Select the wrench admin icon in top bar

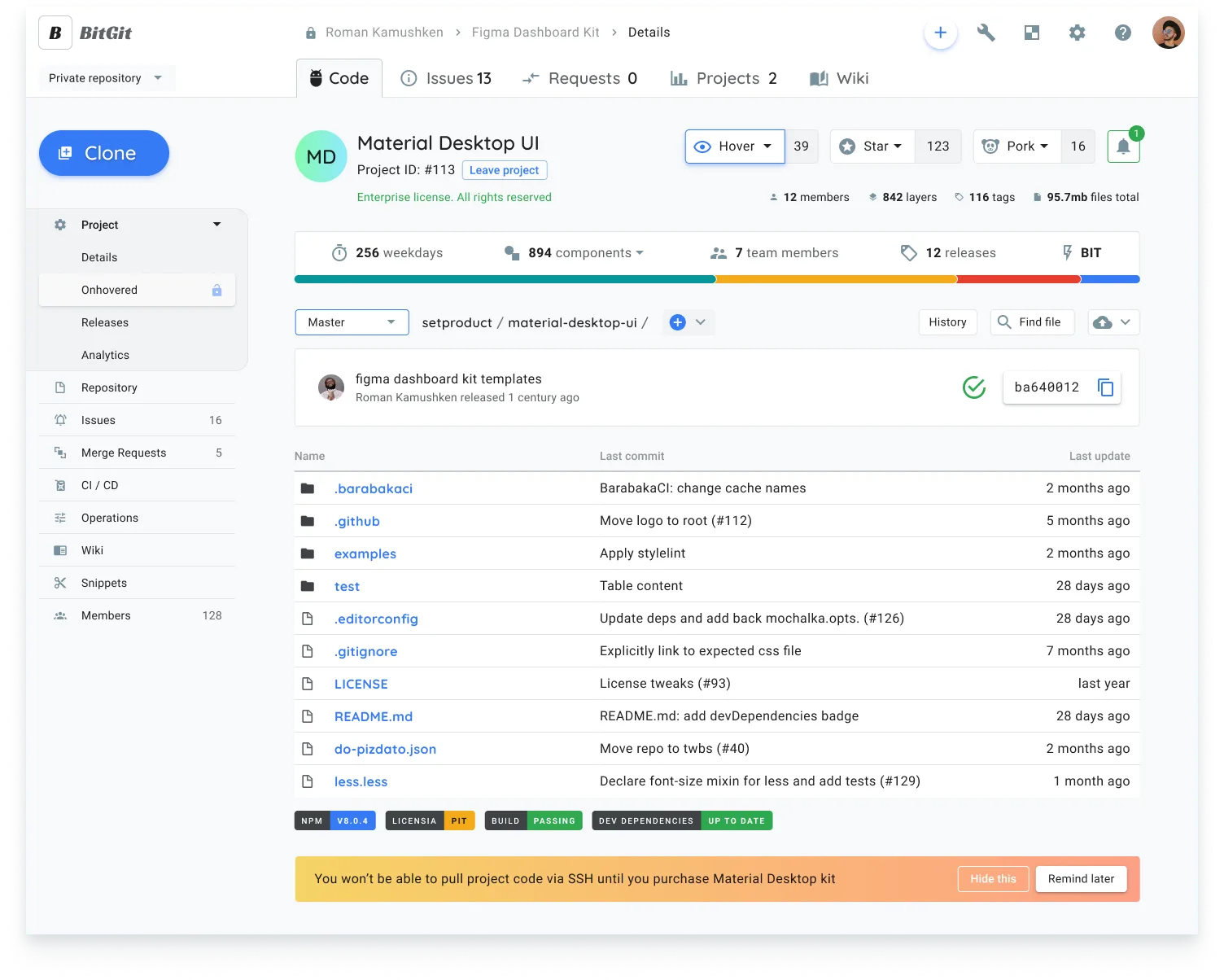click(986, 33)
